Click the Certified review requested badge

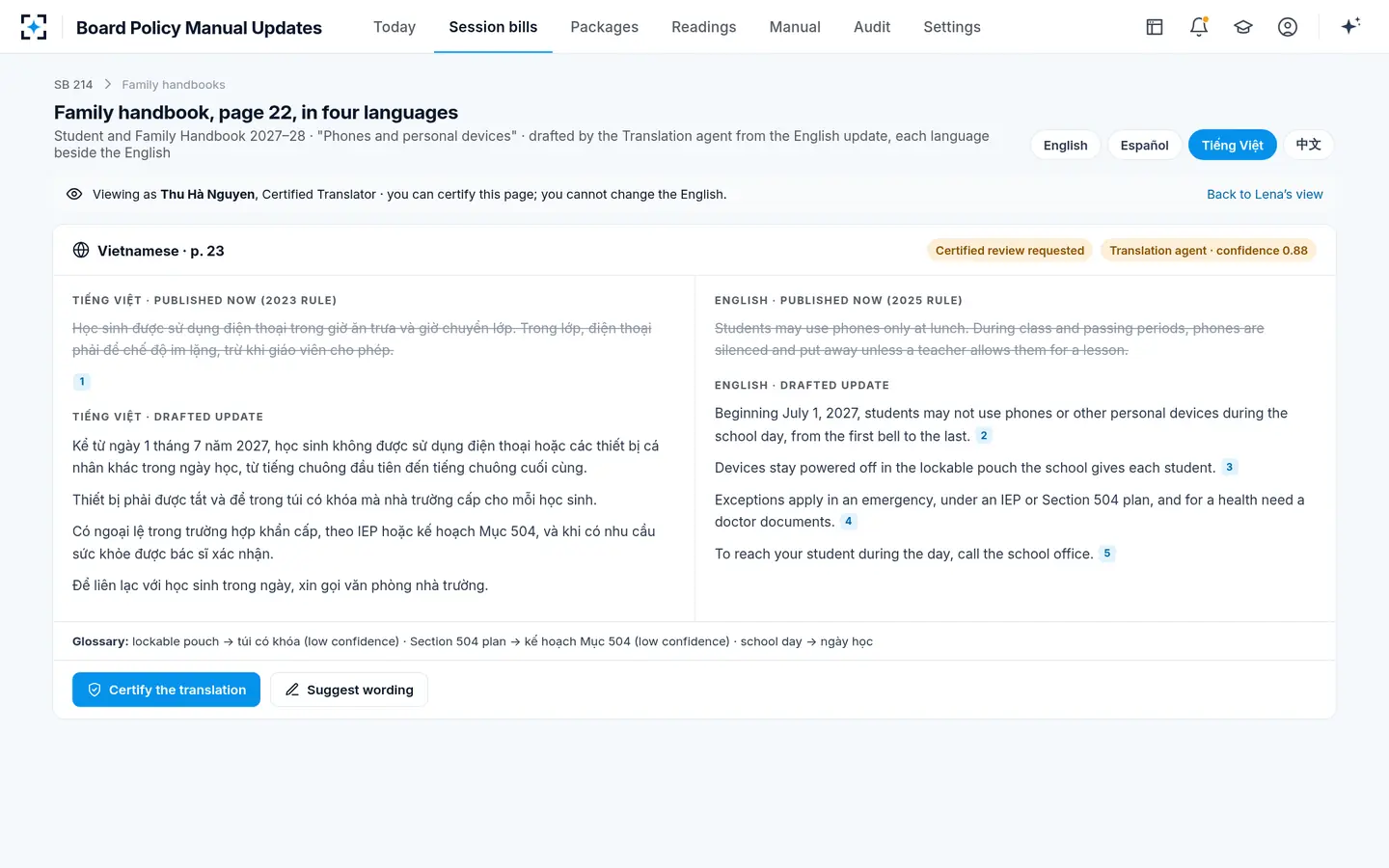[1010, 251]
